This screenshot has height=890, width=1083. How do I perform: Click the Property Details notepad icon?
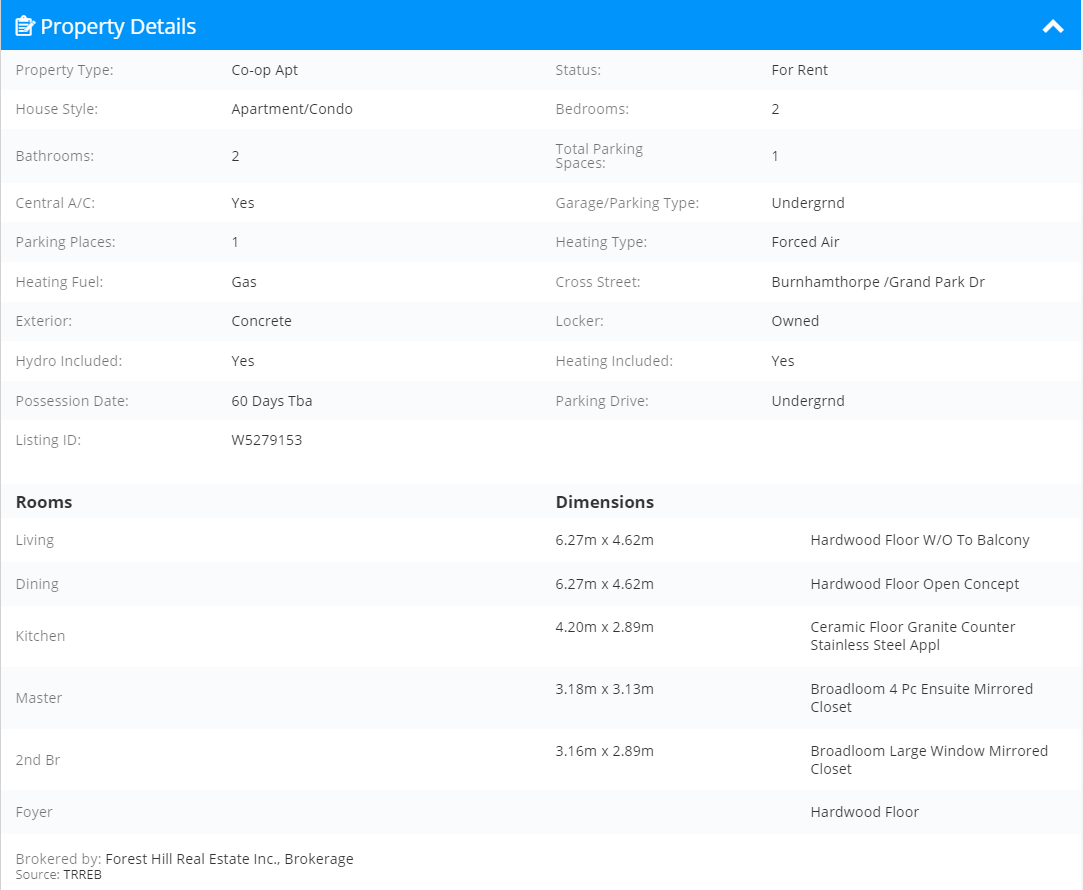tap(25, 26)
